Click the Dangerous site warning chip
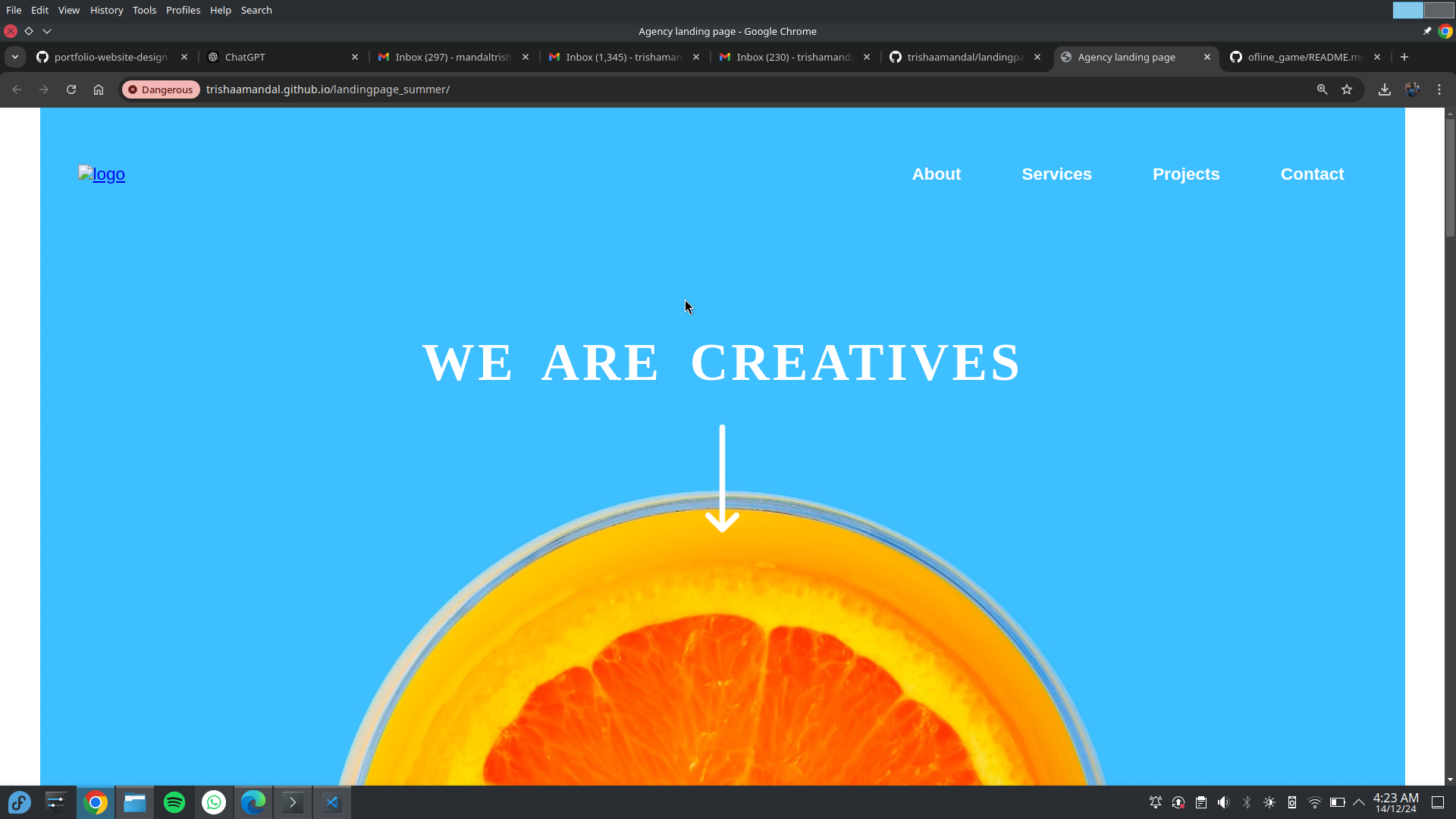This screenshot has width=1456, height=819. (161, 89)
